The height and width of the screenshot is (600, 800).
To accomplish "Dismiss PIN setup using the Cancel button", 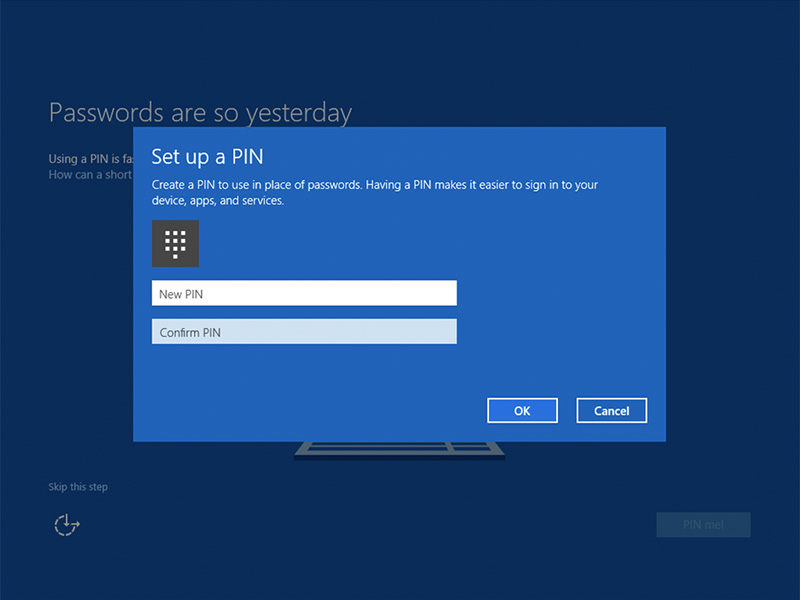I will click(611, 410).
